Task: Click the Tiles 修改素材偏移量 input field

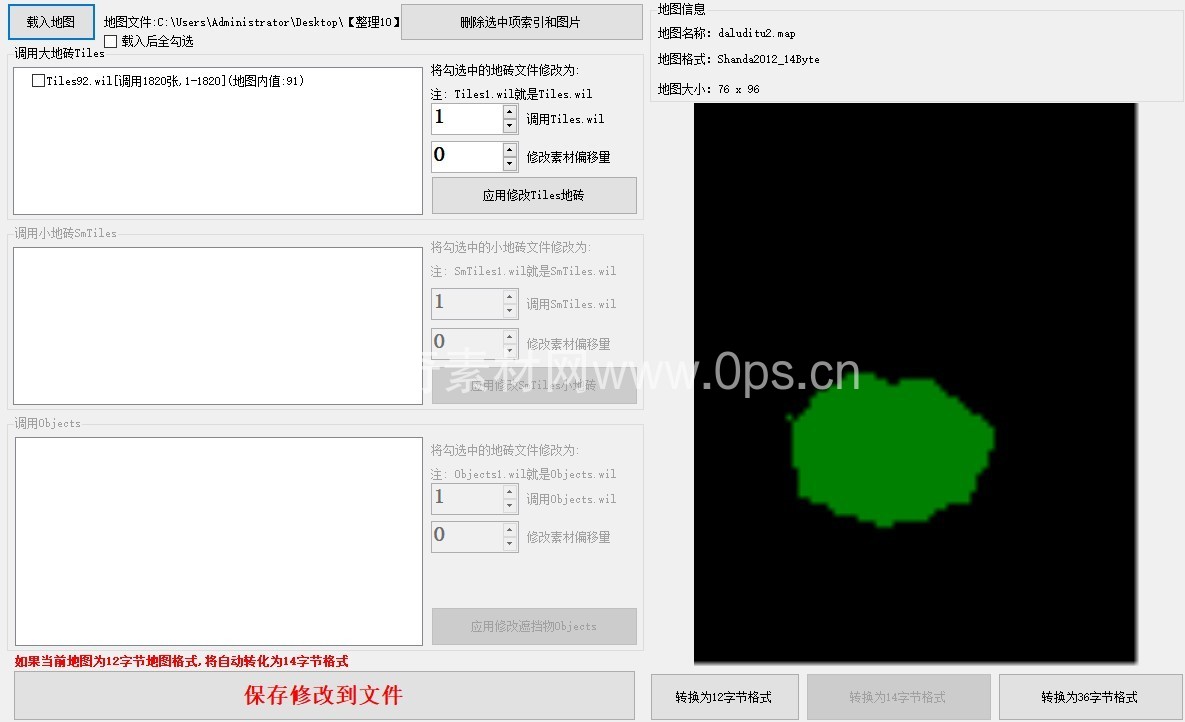Action: [x=466, y=156]
